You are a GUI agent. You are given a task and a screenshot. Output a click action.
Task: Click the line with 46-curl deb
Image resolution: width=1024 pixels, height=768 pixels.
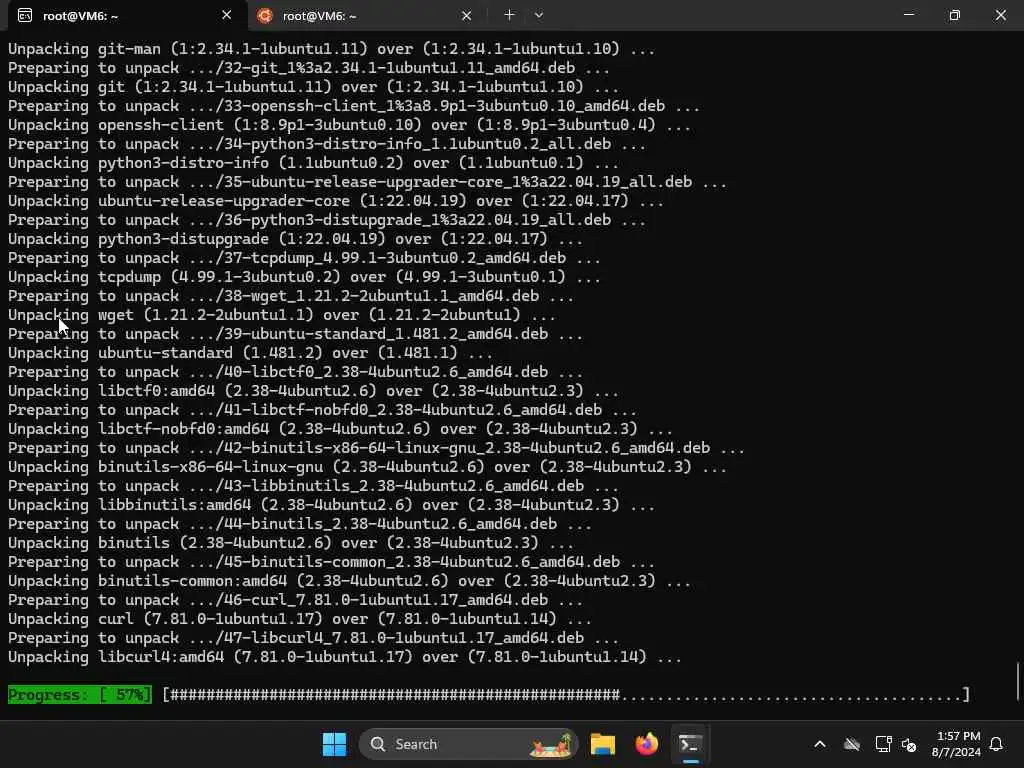coord(295,600)
